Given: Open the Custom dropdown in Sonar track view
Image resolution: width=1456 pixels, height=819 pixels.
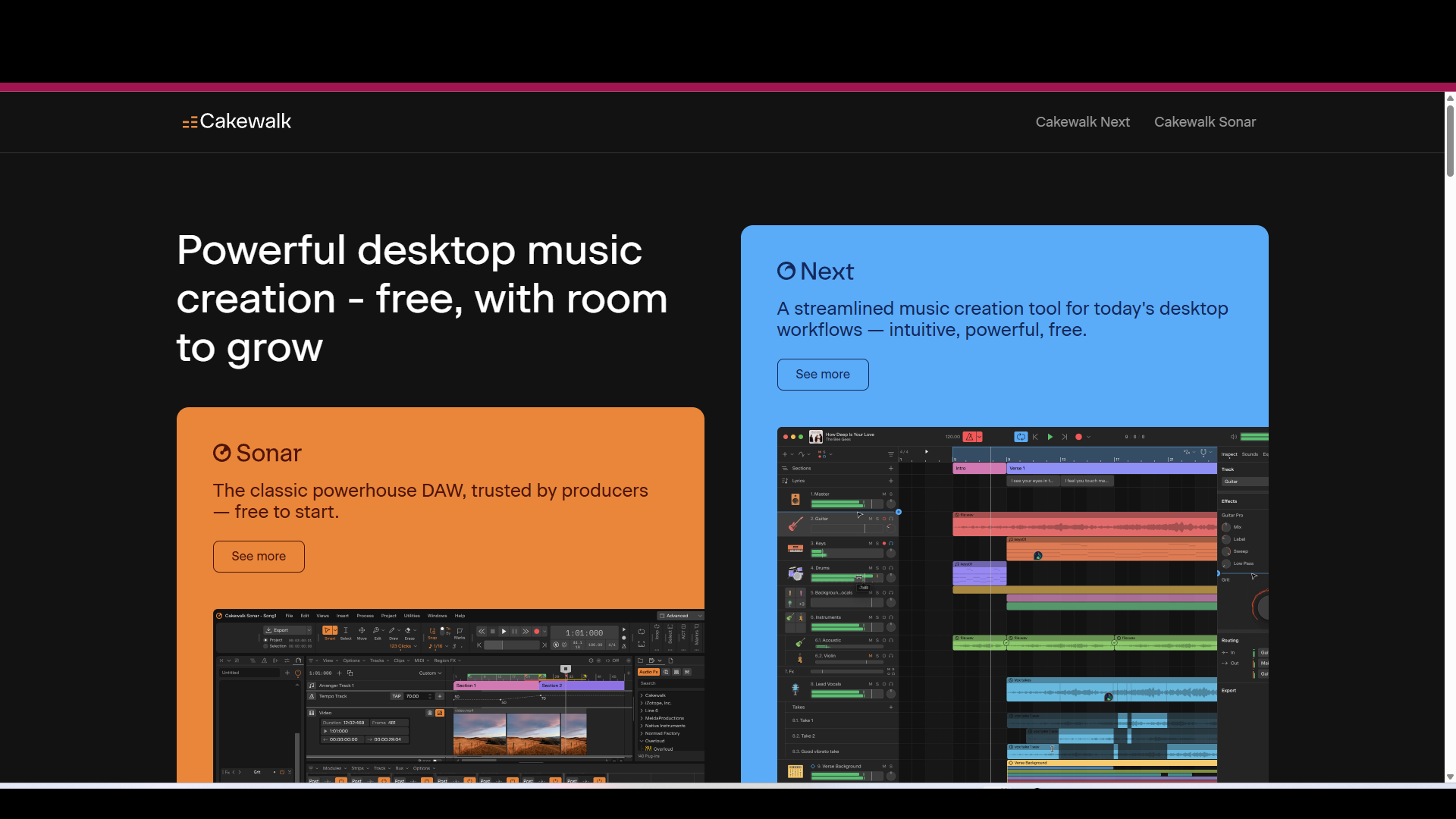Looking at the screenshot, I should (430, 673).
